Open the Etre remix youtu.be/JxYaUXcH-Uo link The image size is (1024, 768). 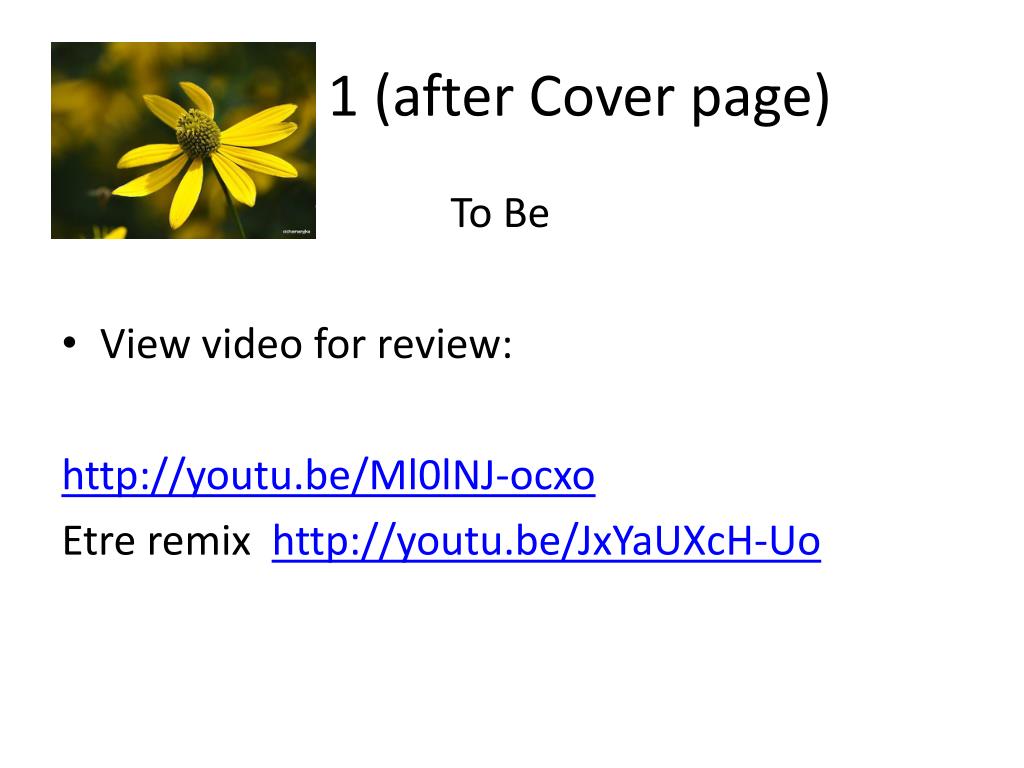click(x=546, y=541)
